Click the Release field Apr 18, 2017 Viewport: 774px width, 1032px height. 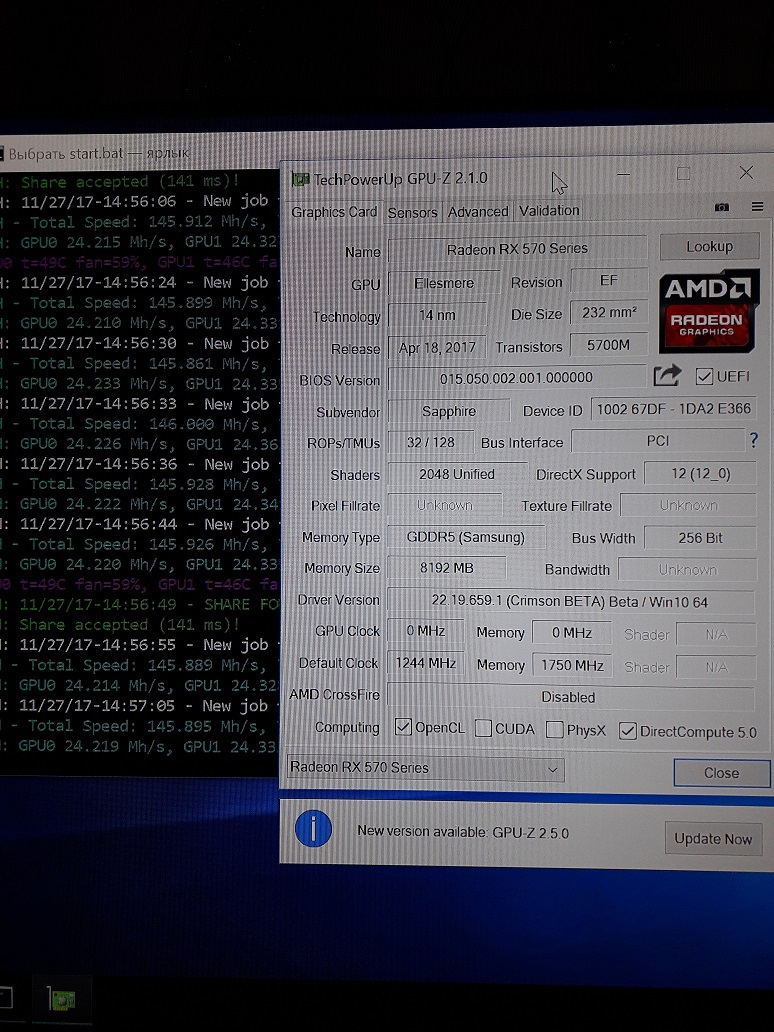437,348
